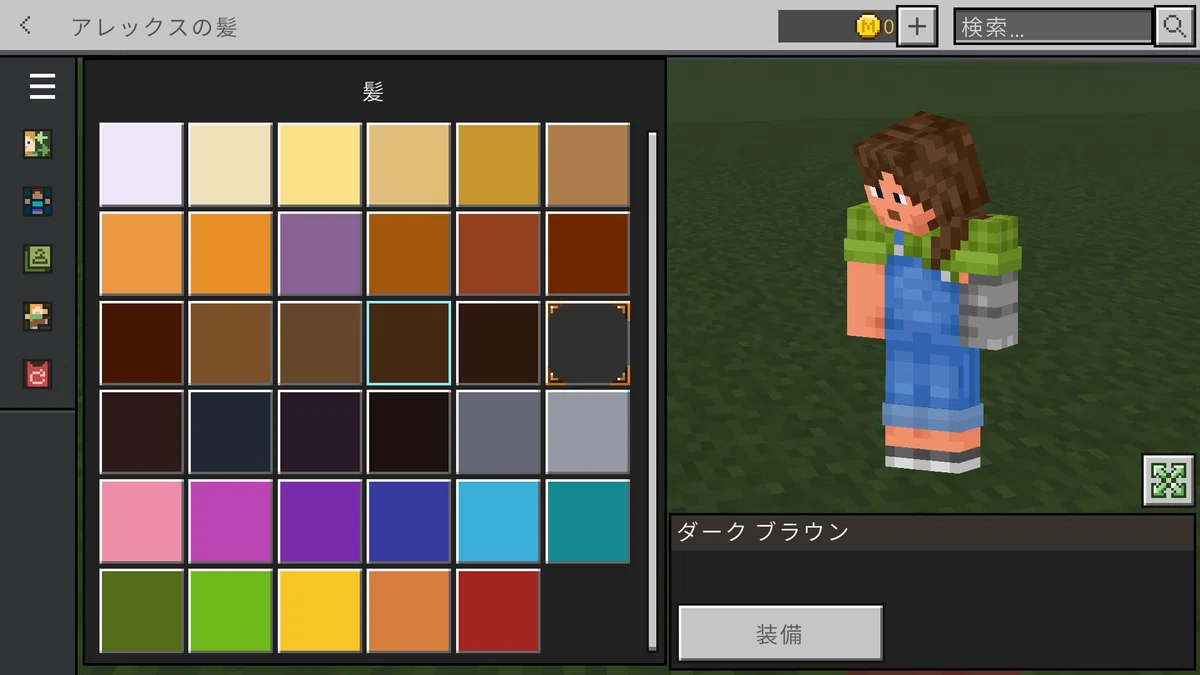The image size is (1200, 675).
Task: Pick the lime green hair swatch
Action: click(231, 611)
